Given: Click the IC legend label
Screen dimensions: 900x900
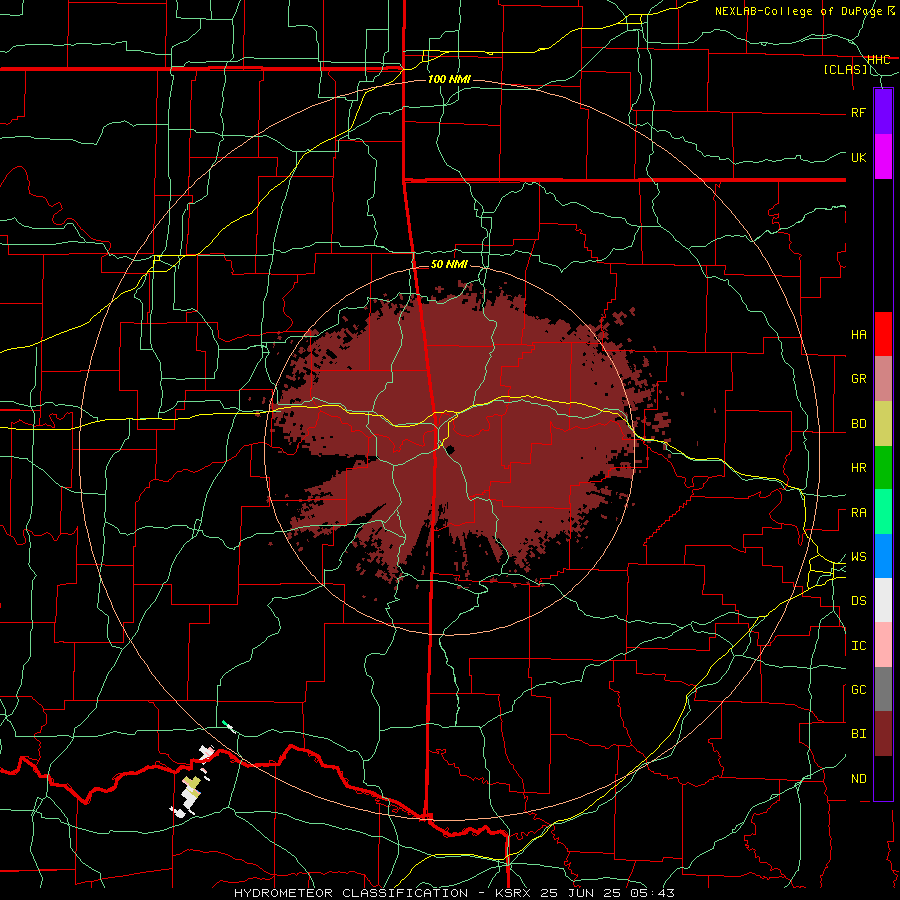Looking at the screenshot, I should 858,646.
